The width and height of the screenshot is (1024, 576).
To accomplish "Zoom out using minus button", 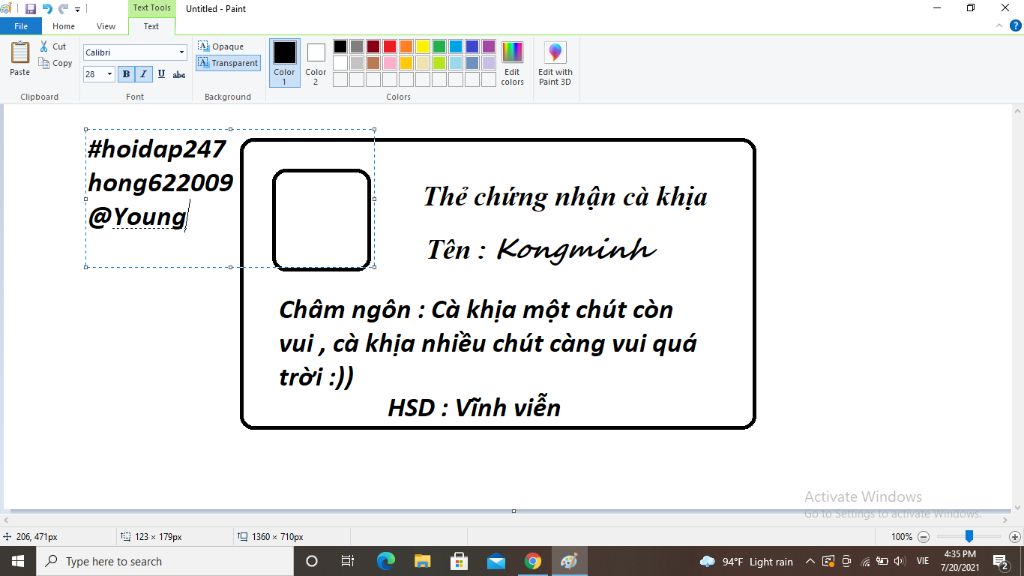I will tap(923, 537).
